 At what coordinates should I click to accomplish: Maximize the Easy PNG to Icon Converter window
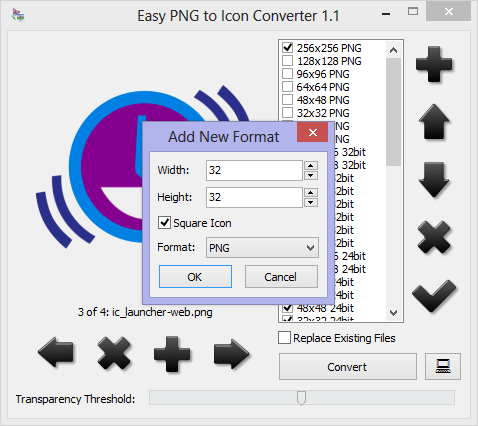coord(413,12)
